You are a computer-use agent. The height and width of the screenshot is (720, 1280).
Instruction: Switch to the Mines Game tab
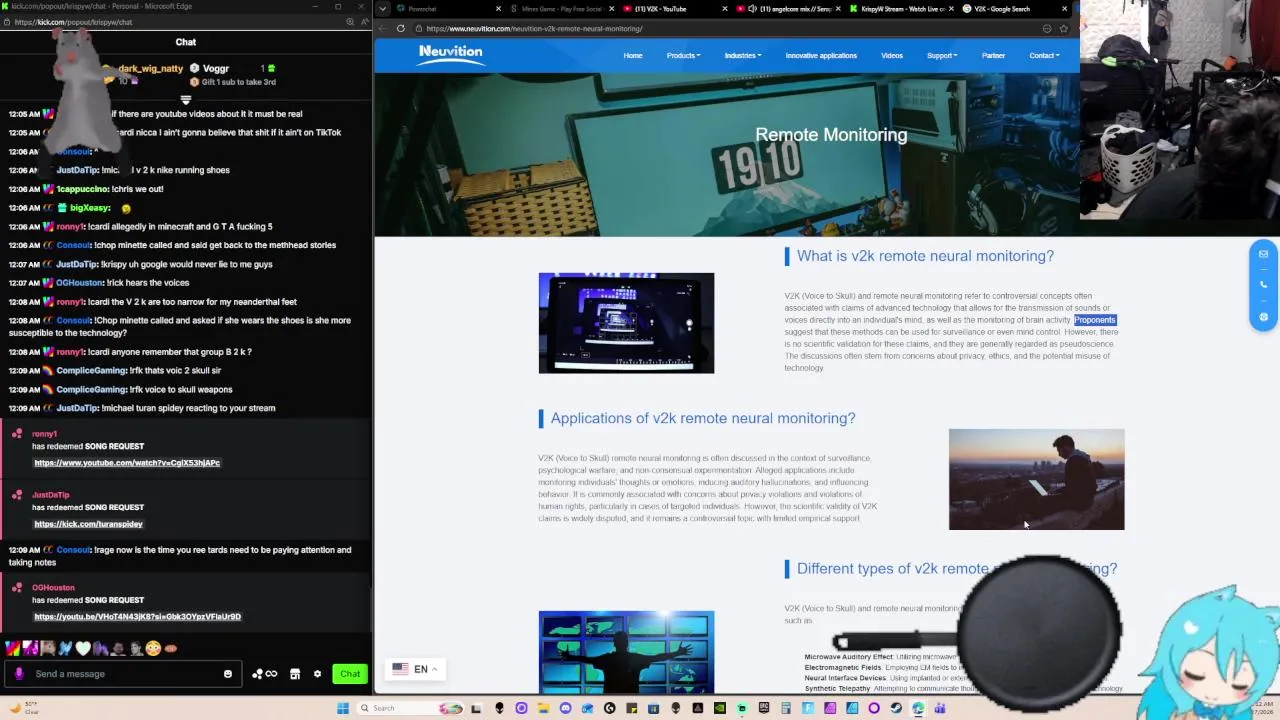[x=561, y=9]
